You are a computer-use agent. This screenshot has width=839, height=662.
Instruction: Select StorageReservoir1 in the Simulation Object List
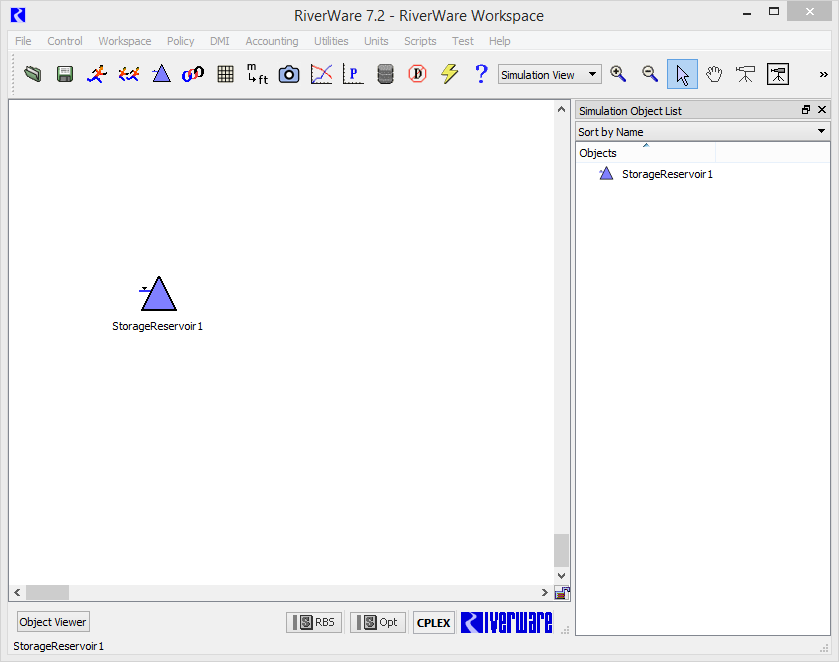(667, 174)
